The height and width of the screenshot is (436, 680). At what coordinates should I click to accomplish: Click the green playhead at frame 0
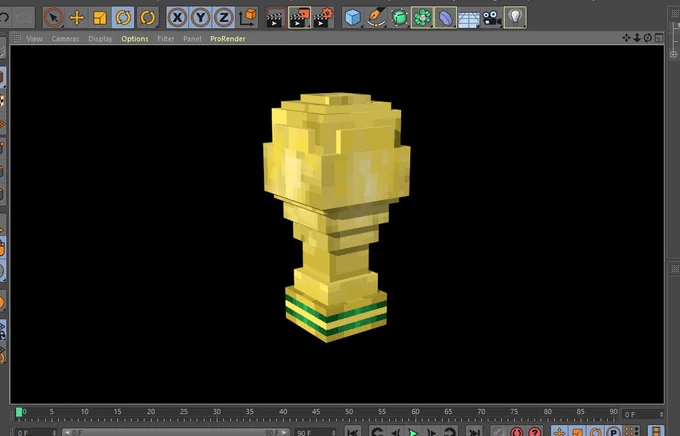click(x=19, y=412)
